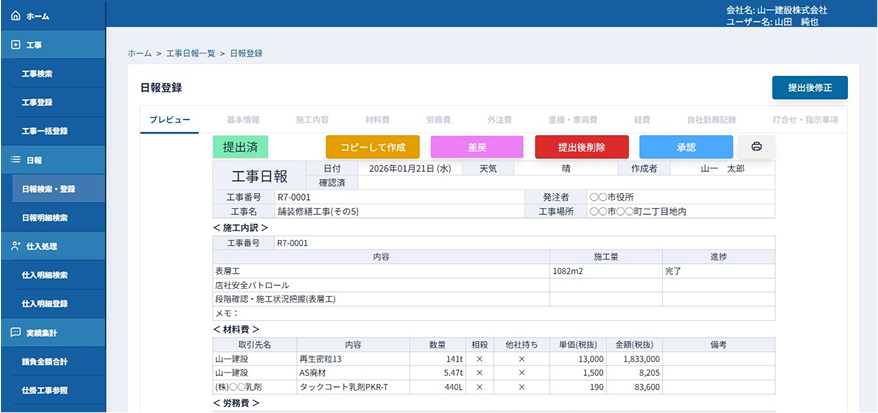
Task: Click the orange コピーして作成 button
Action: [x=372, y=147]
